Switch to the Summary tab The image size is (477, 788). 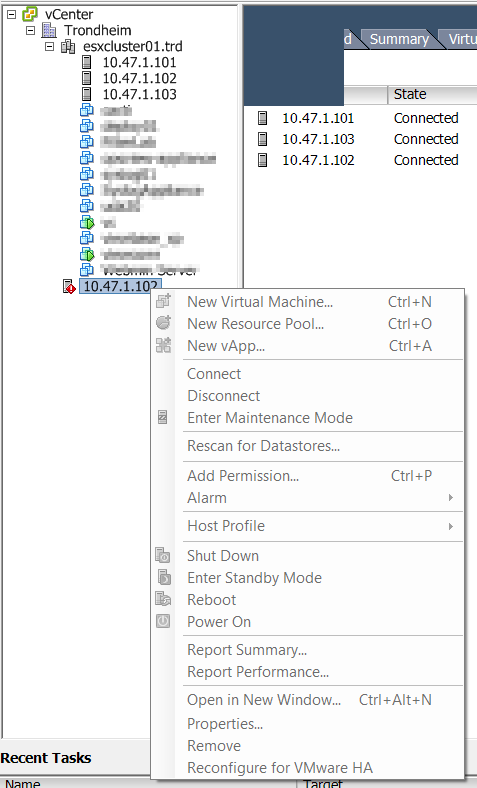[399, 39]
